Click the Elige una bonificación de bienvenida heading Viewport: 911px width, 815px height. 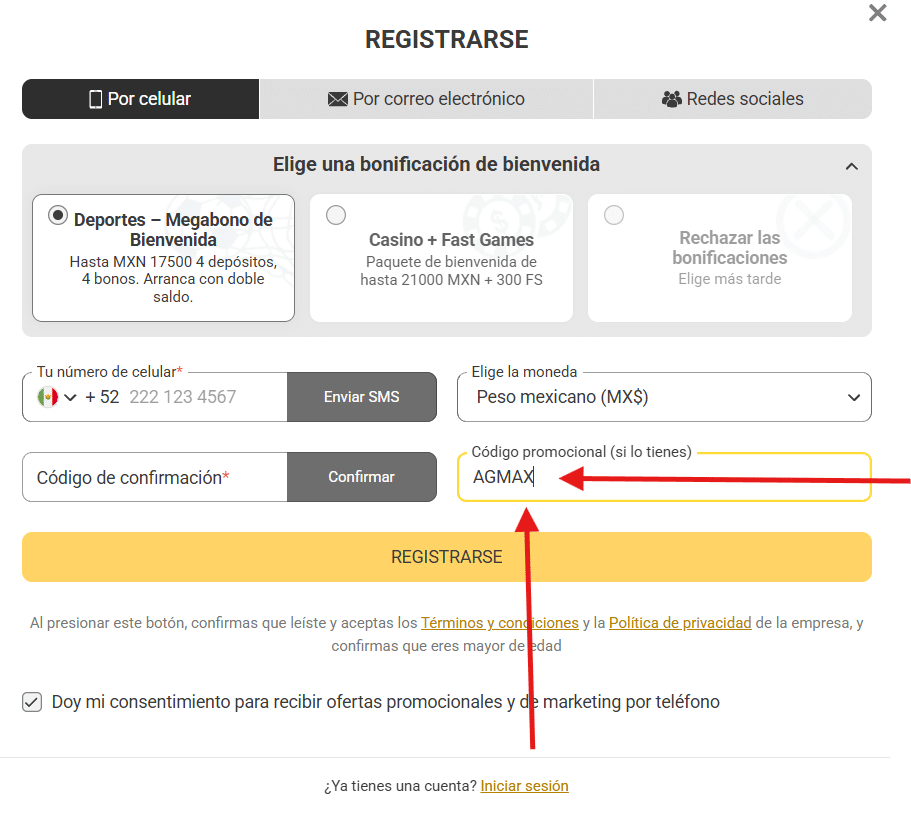[x=436, y=164]
